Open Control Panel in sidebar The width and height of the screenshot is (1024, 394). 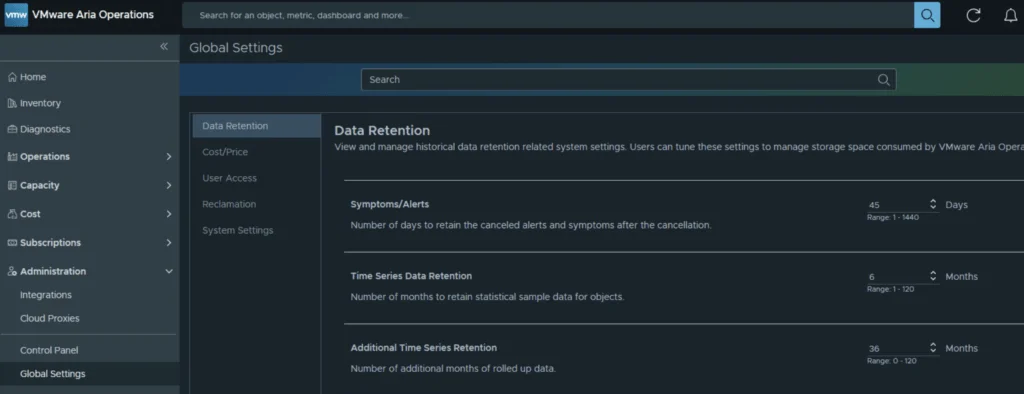tap(49, 350)
